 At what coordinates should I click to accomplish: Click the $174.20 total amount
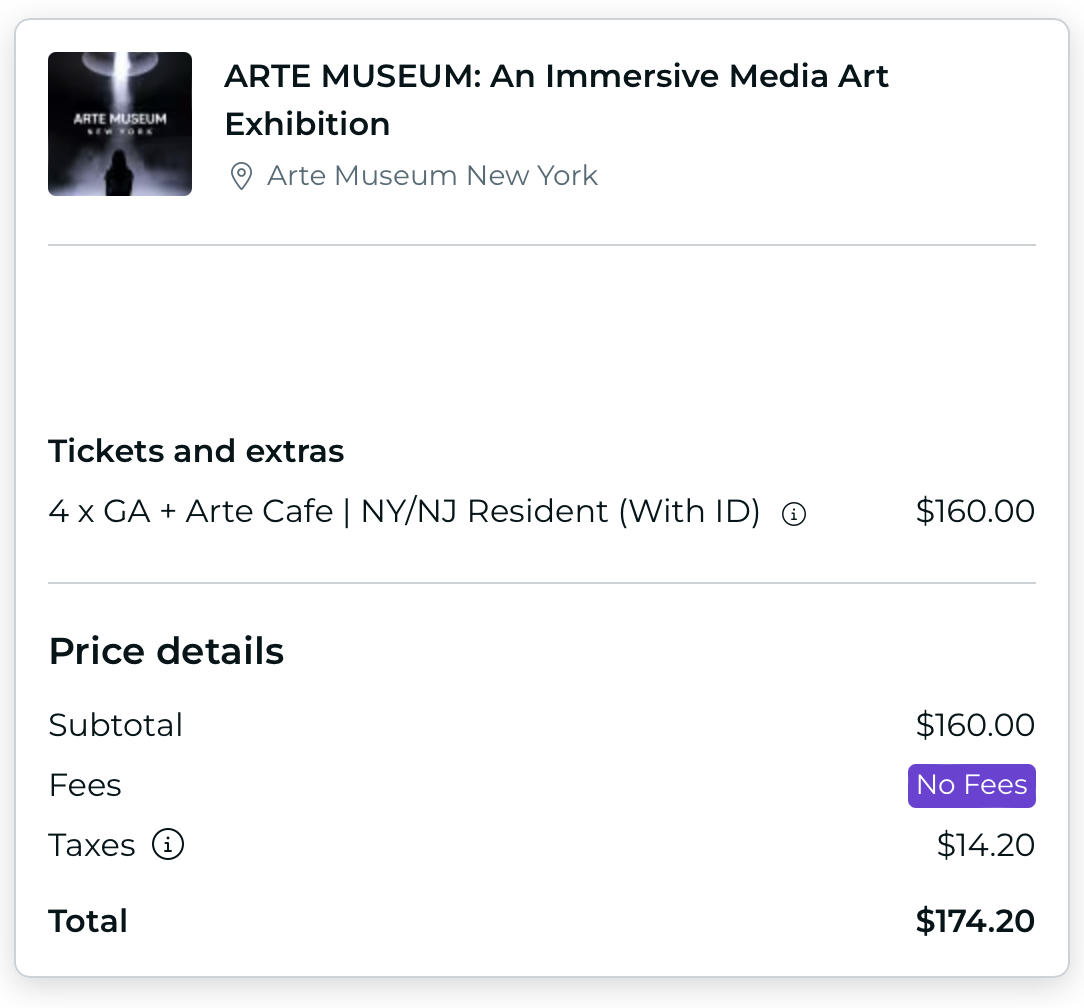[x=975, y=921]
